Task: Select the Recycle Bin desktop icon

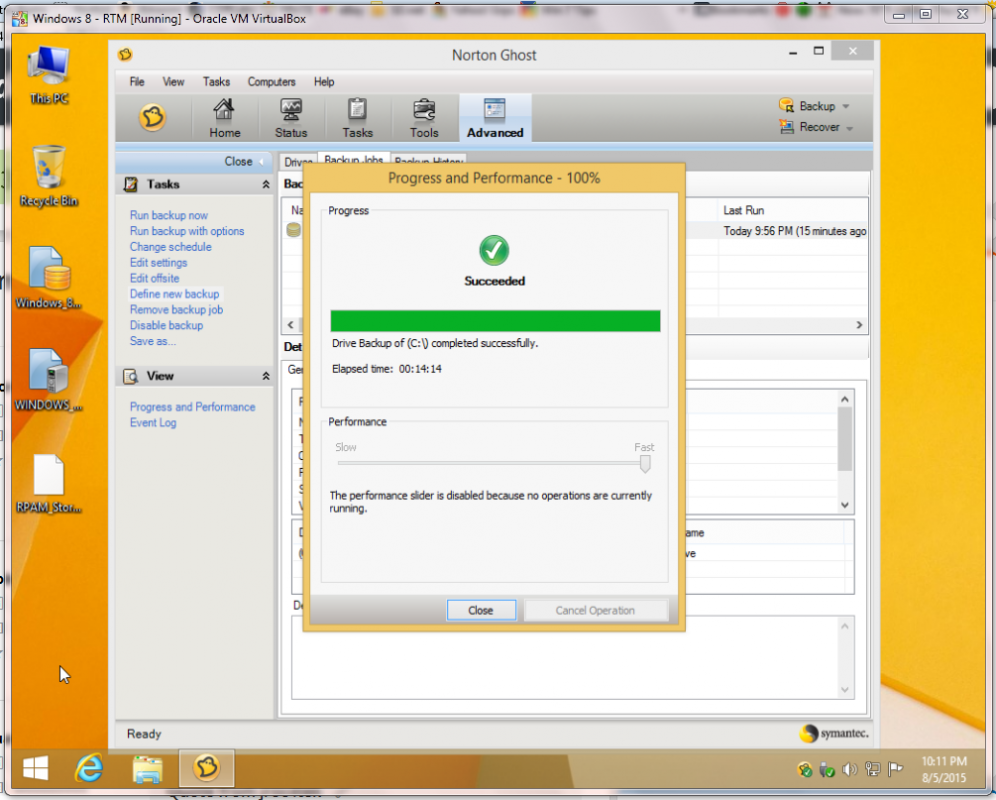Action: 49,176
